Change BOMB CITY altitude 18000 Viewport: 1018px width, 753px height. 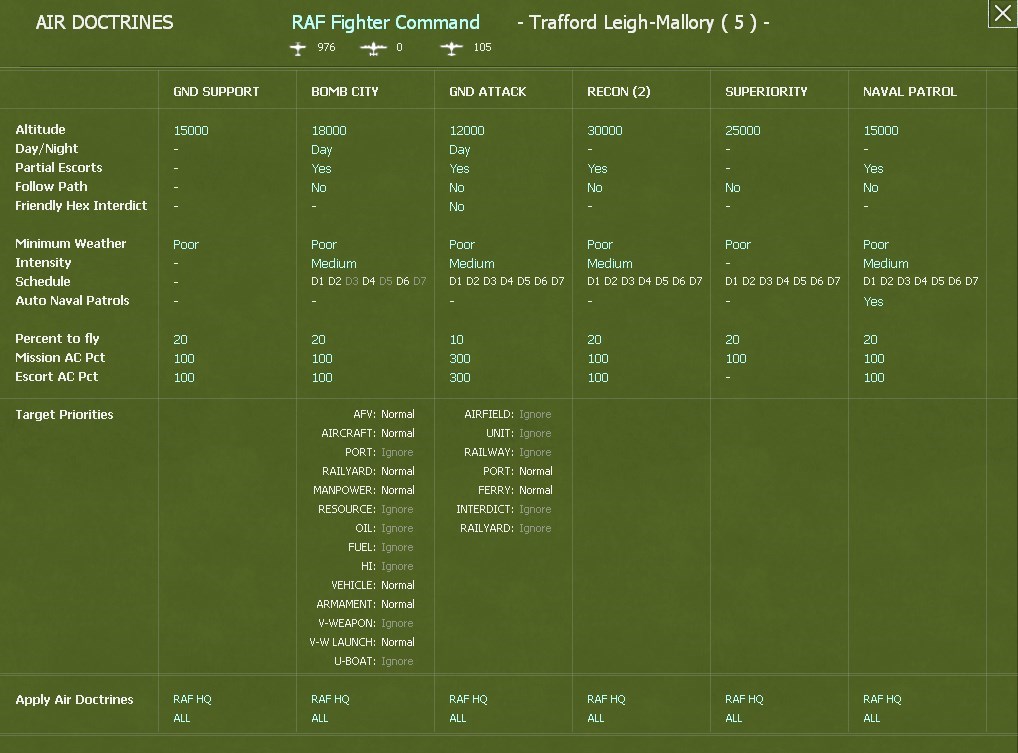329,130
